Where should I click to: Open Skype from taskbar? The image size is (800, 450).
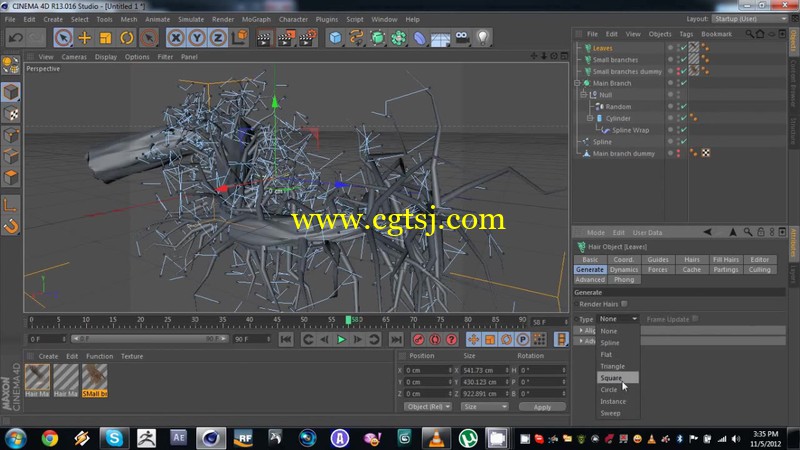pos(114,438)
